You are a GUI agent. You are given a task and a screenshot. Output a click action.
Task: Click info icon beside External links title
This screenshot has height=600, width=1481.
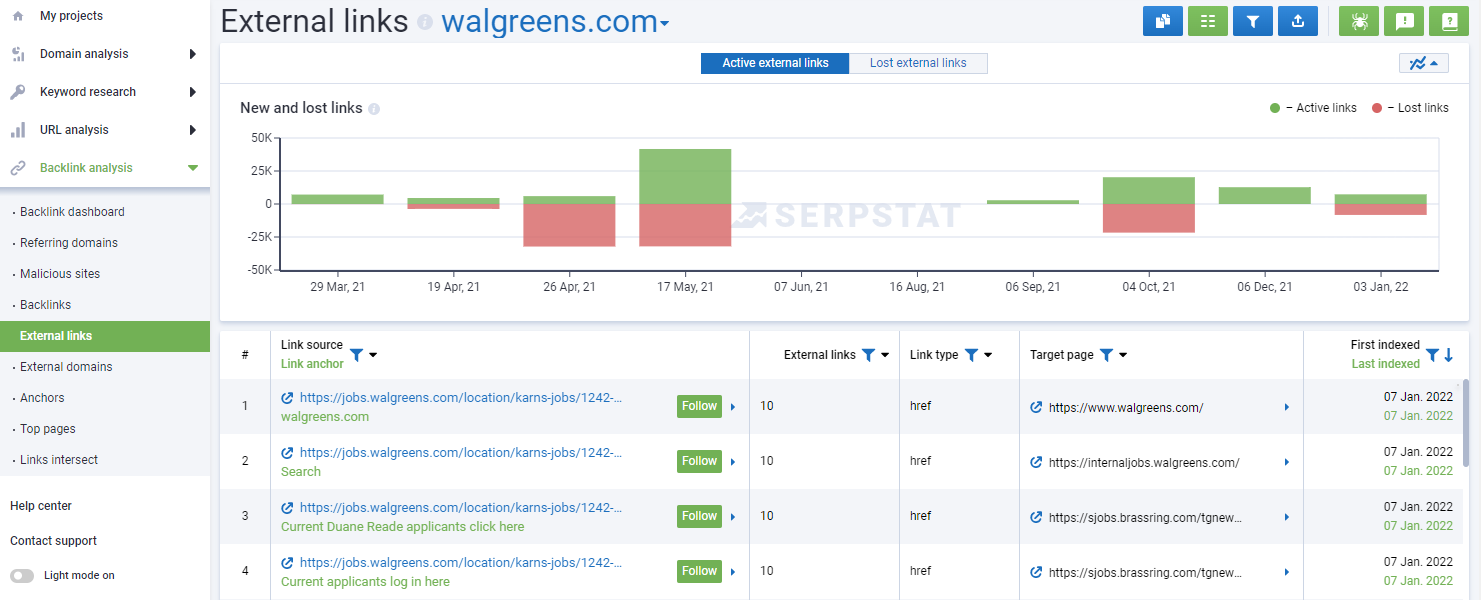tap(425, 22)
